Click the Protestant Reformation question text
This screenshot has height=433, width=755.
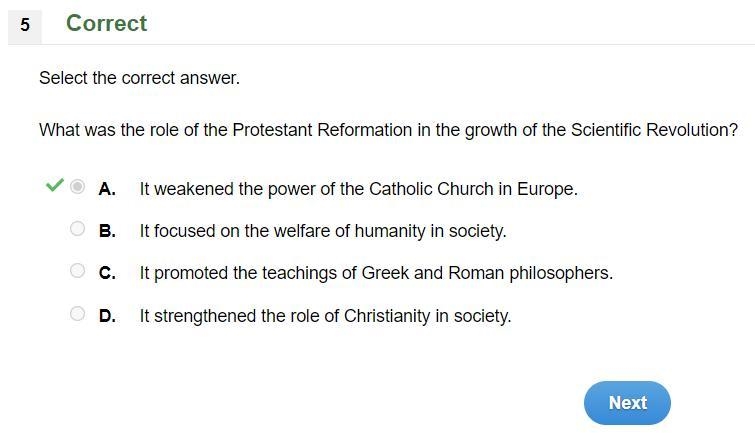(388, 130)
